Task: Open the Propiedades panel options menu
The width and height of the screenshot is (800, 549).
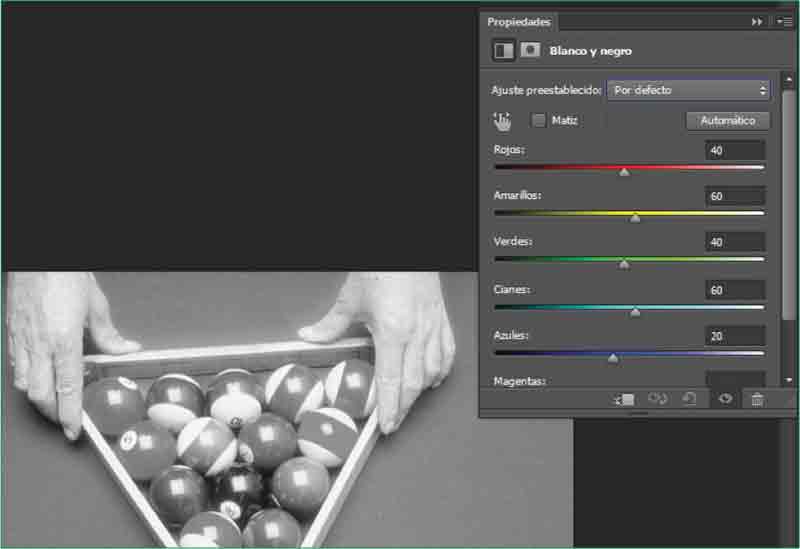Action: (x=784, y=21)
